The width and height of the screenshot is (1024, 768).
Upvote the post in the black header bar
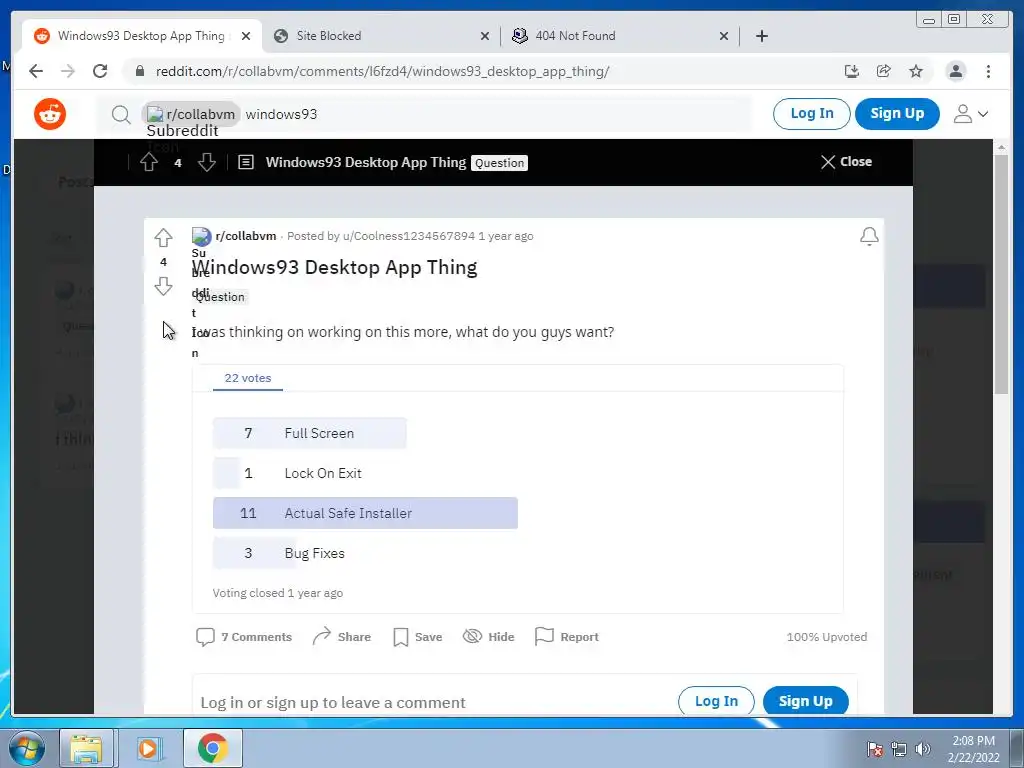coord(149,162)
